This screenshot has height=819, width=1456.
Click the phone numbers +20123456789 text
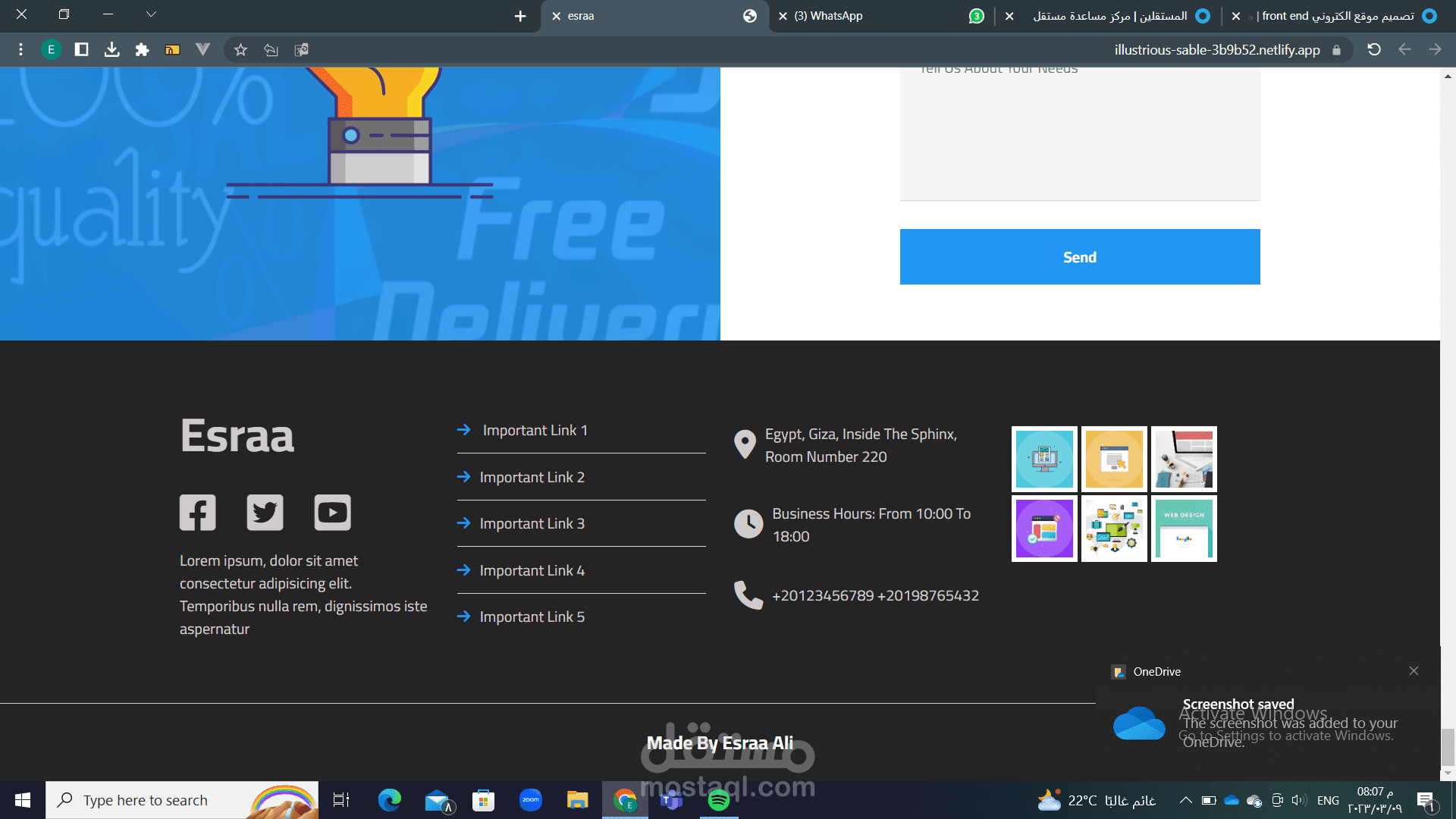click(x=875, y=595)
